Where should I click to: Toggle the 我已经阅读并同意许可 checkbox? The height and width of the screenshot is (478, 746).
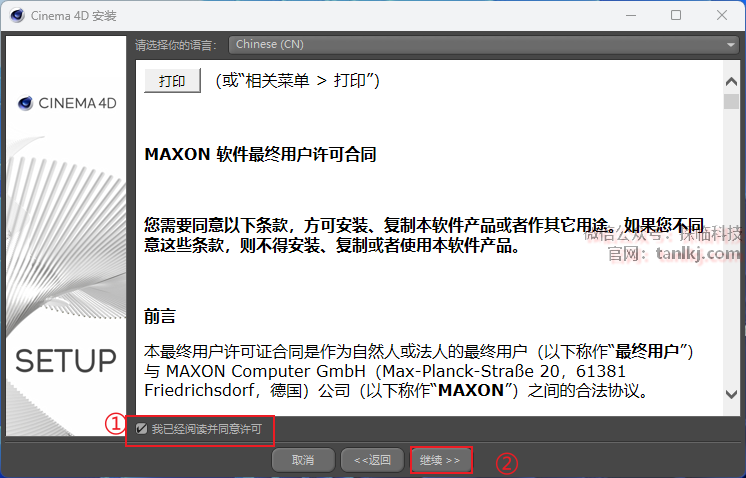[141, 429]
